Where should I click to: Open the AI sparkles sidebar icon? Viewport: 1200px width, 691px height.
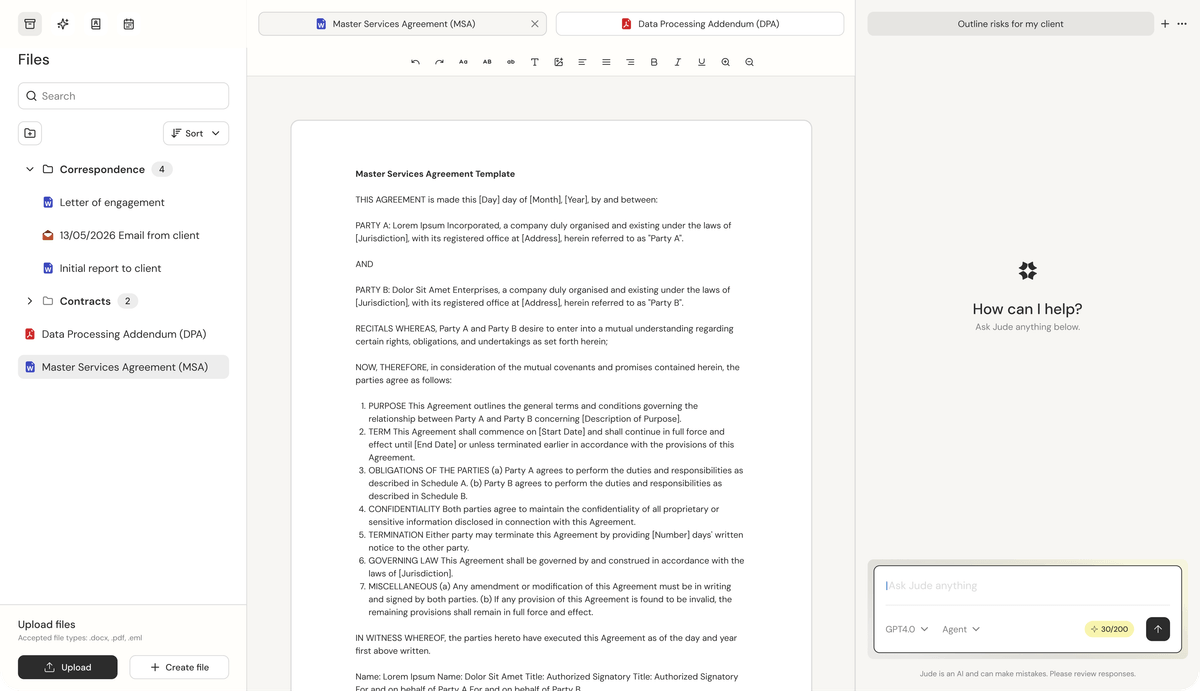pos(63,24)
